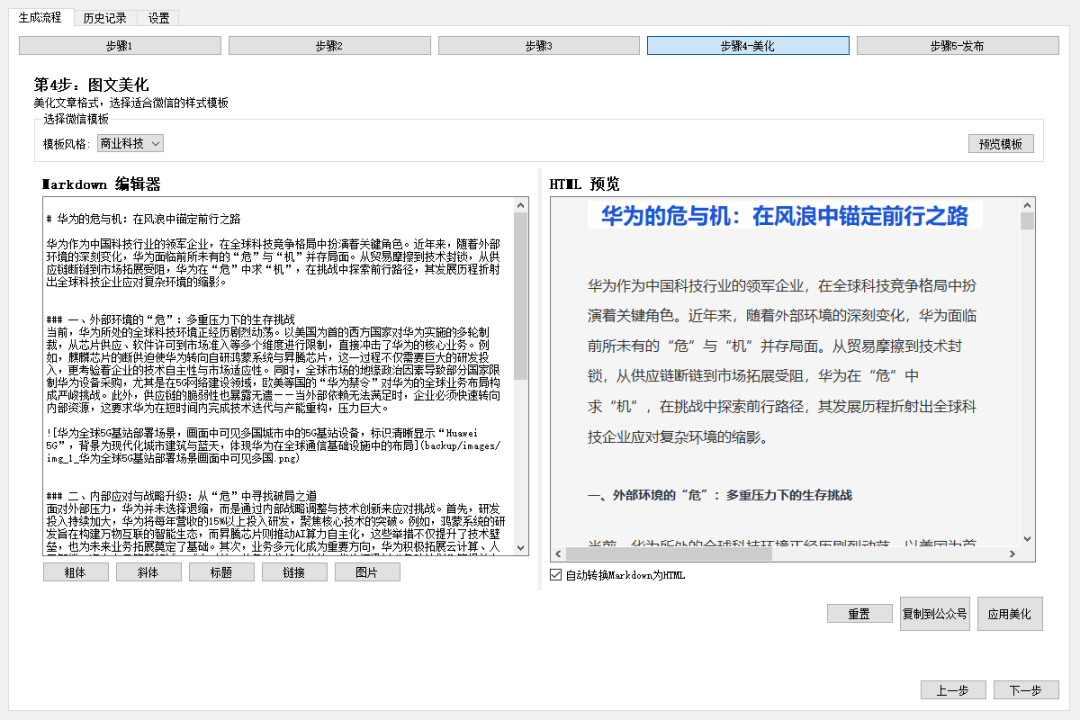Click Markdown editor scrollbar down arrow

pyautogui.click(x=521, y=548)
